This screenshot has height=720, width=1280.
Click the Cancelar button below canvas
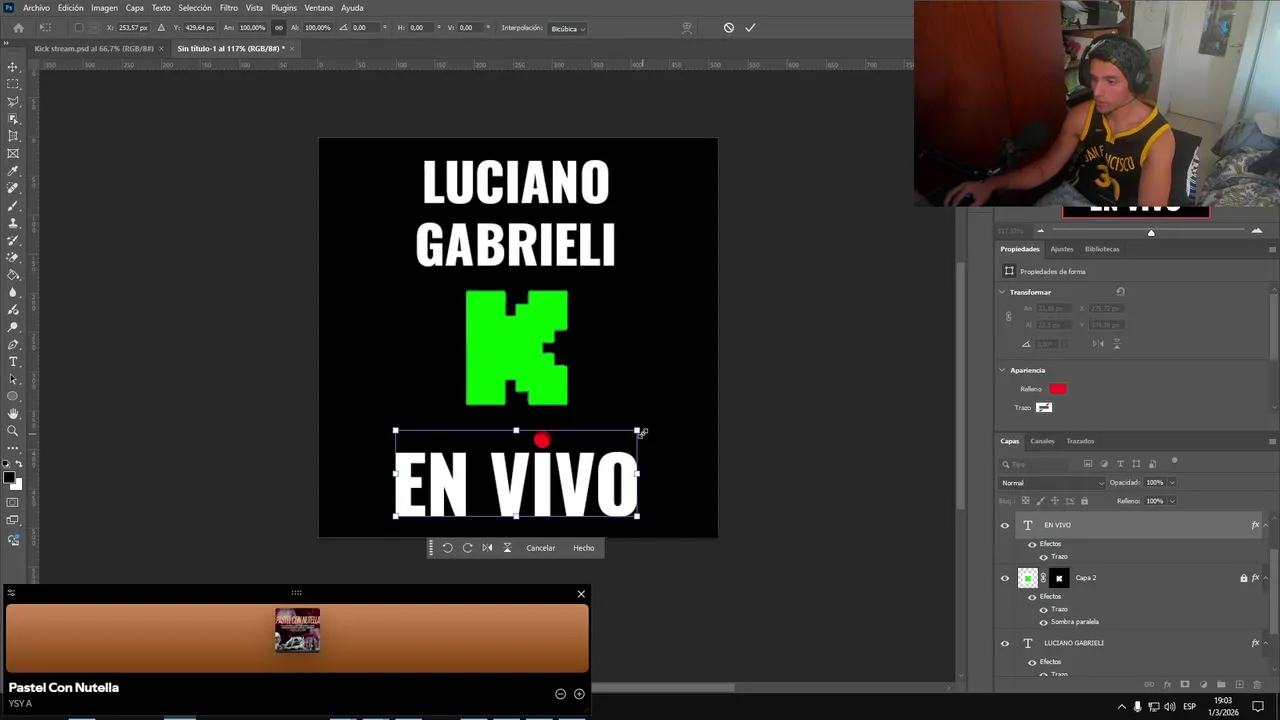coord(541,548)
